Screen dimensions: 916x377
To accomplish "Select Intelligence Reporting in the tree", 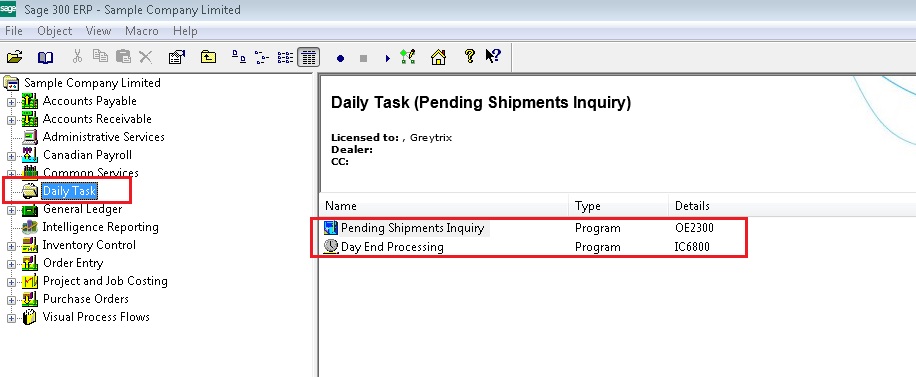I will tap(100, 227).
